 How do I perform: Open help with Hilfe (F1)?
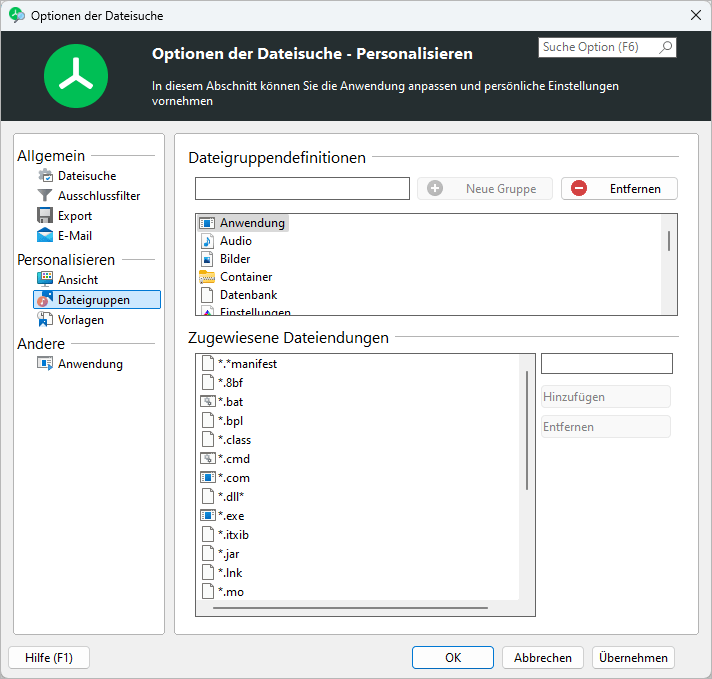tap(49, 658)
